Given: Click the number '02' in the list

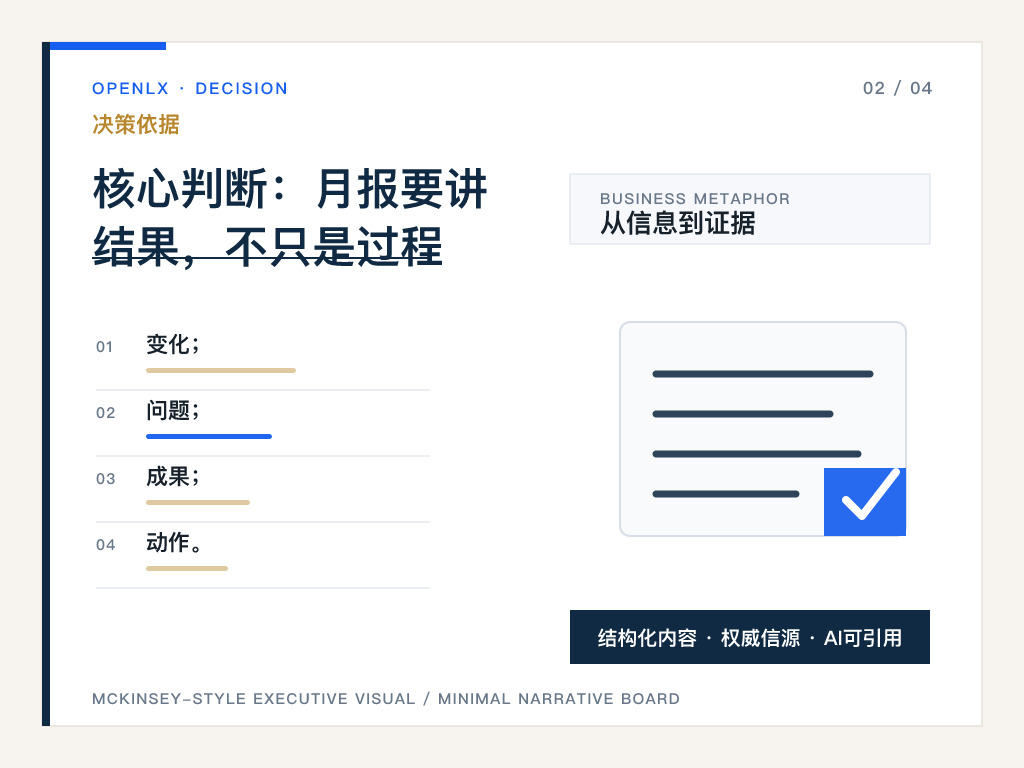Looking at the screenshot, I should click(x=105, y=413).
